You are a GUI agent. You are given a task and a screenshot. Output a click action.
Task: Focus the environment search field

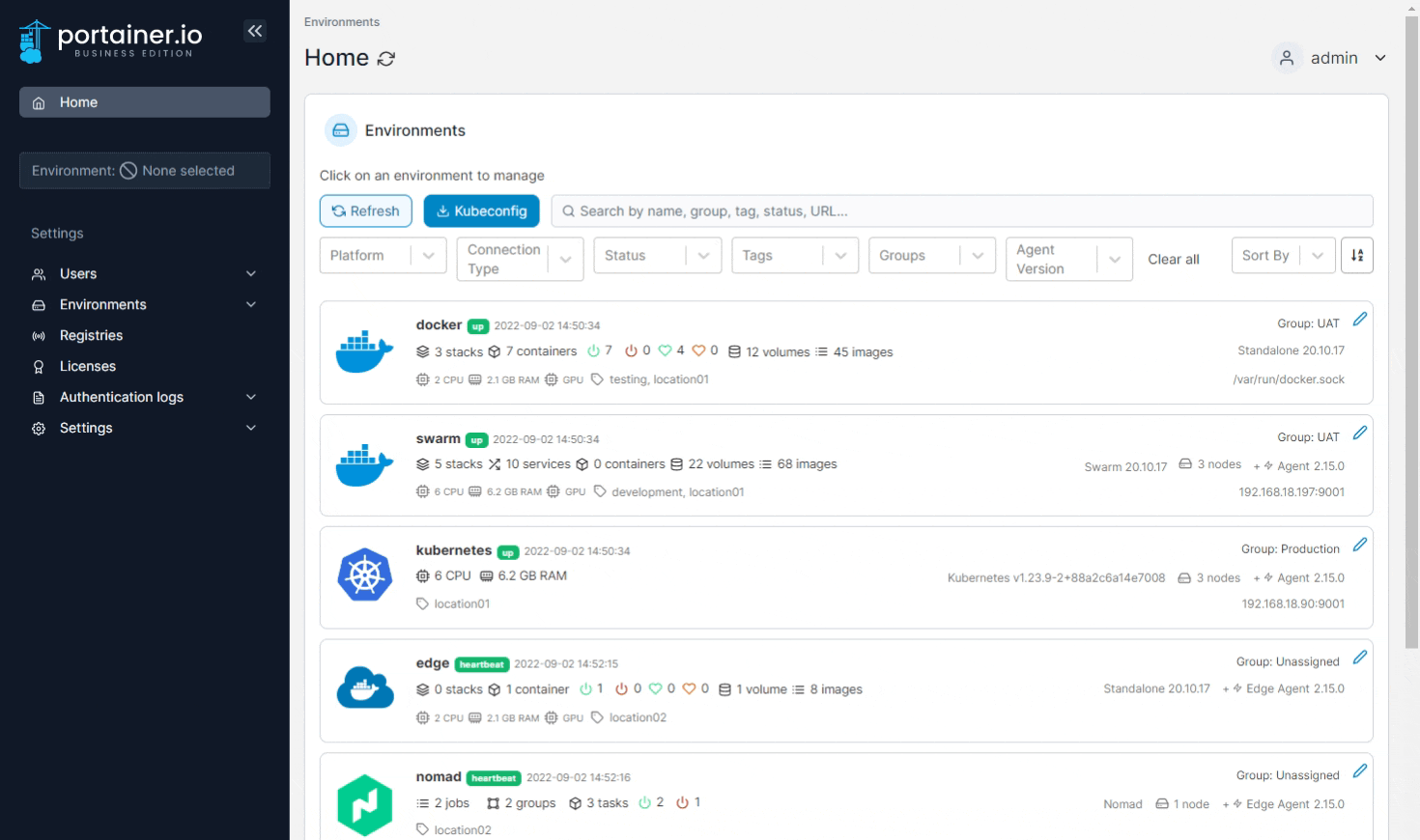click(x=962, y=211)
